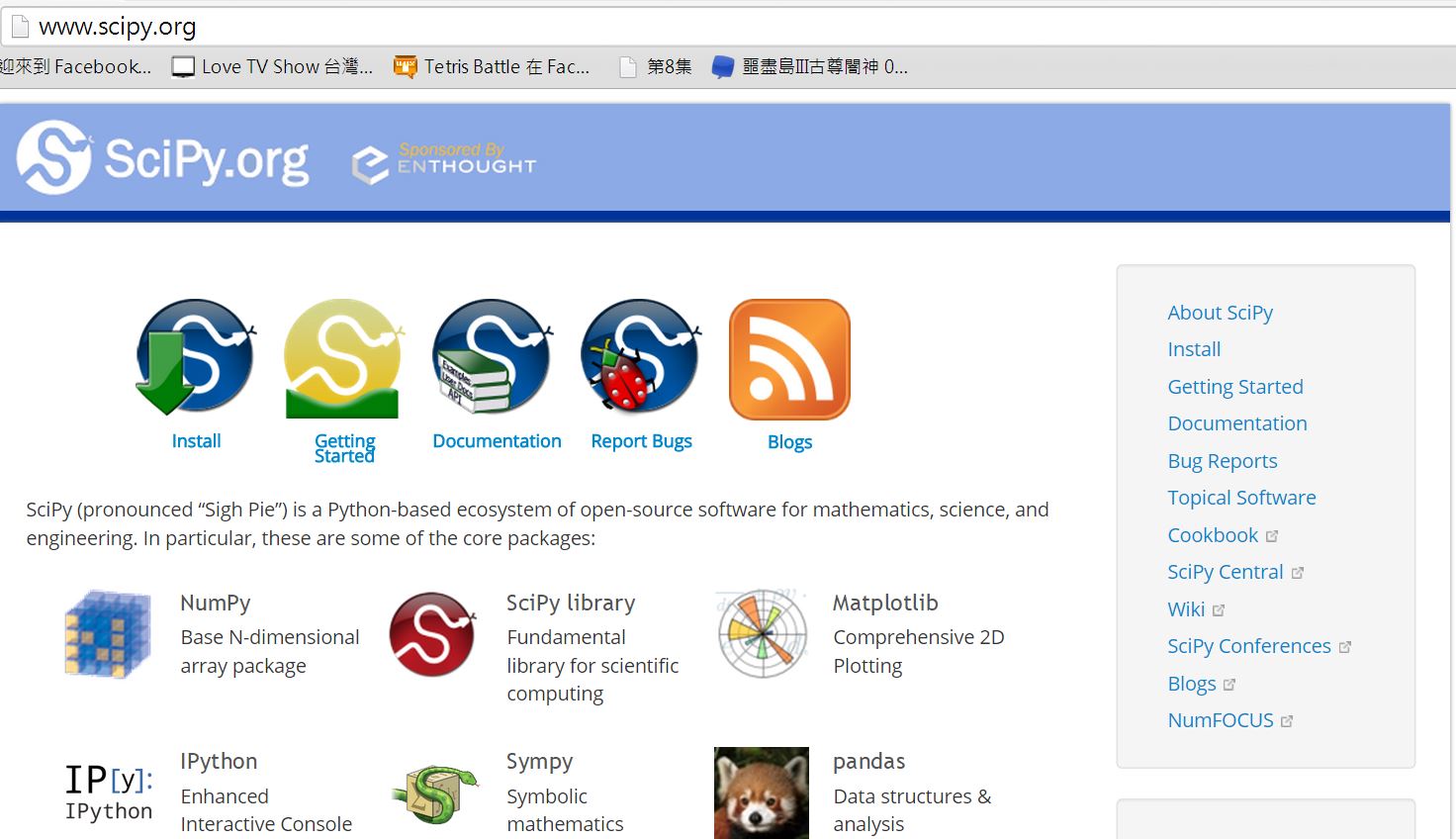Open the pandas heading
Image resolution: width=1456 pixels, height=839 pixels.
point(869,761)
